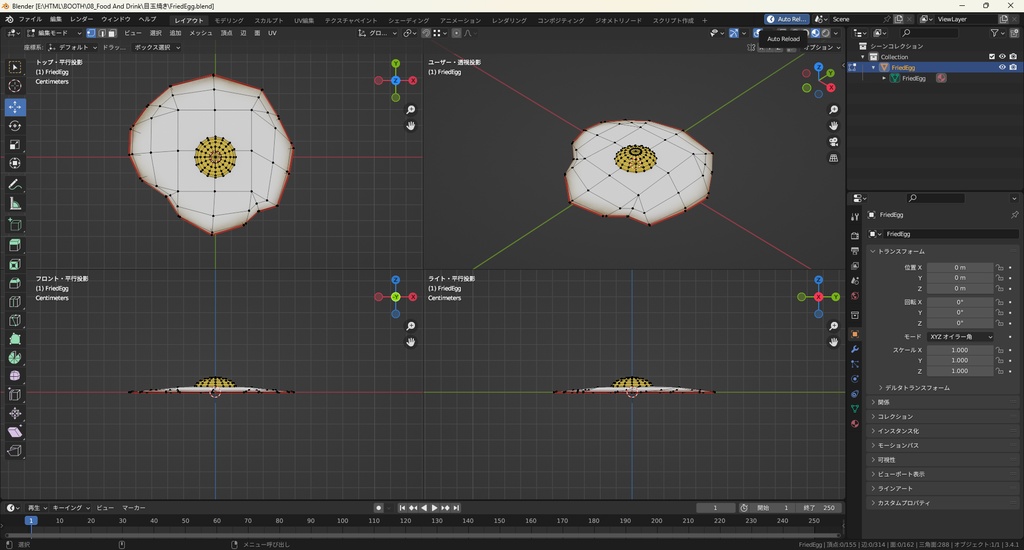Expand the デルタトランスフォーム panel
1024x550 pixels.
(916, 387)
